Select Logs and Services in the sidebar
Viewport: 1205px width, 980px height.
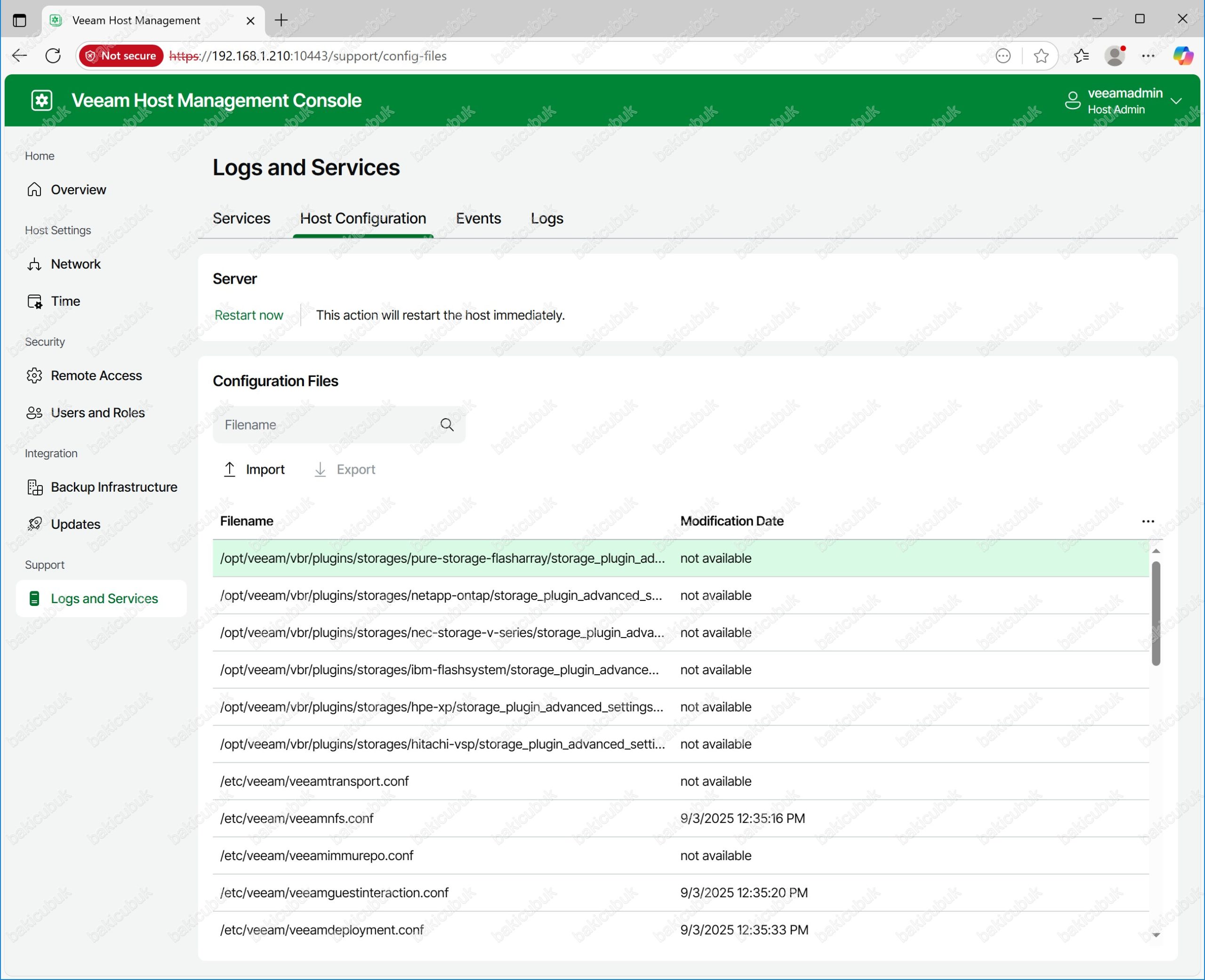point(102,598)
